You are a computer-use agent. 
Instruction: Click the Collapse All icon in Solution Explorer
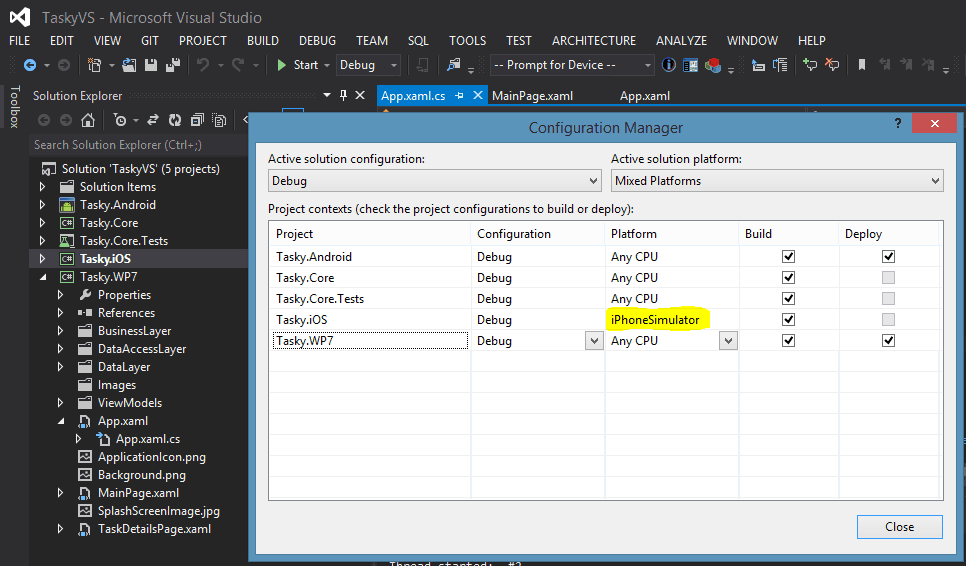tap(197, 120)
